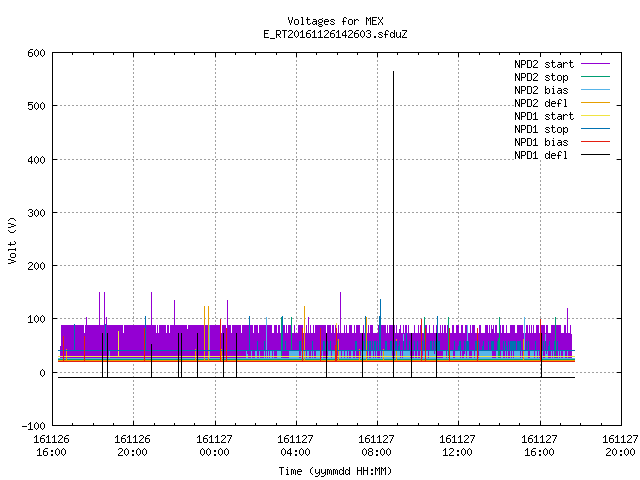
Task: Click the dark blue NPD1 stop legend line
Action: point(596,129)
